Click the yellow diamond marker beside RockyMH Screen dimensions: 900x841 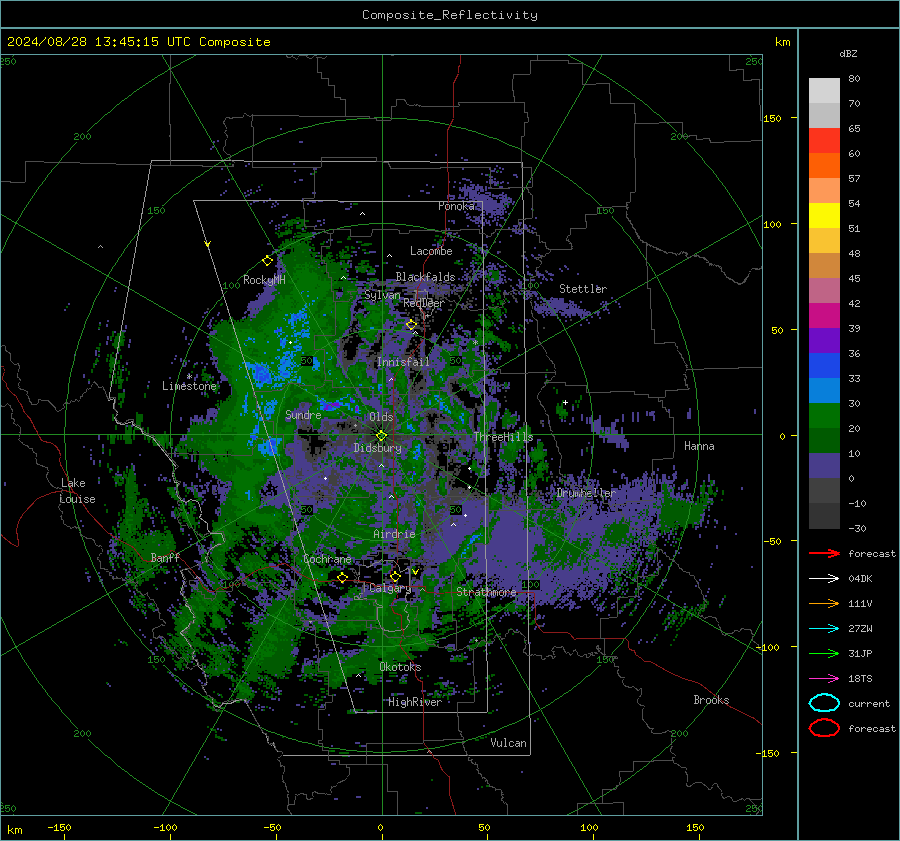pos(267,261)
